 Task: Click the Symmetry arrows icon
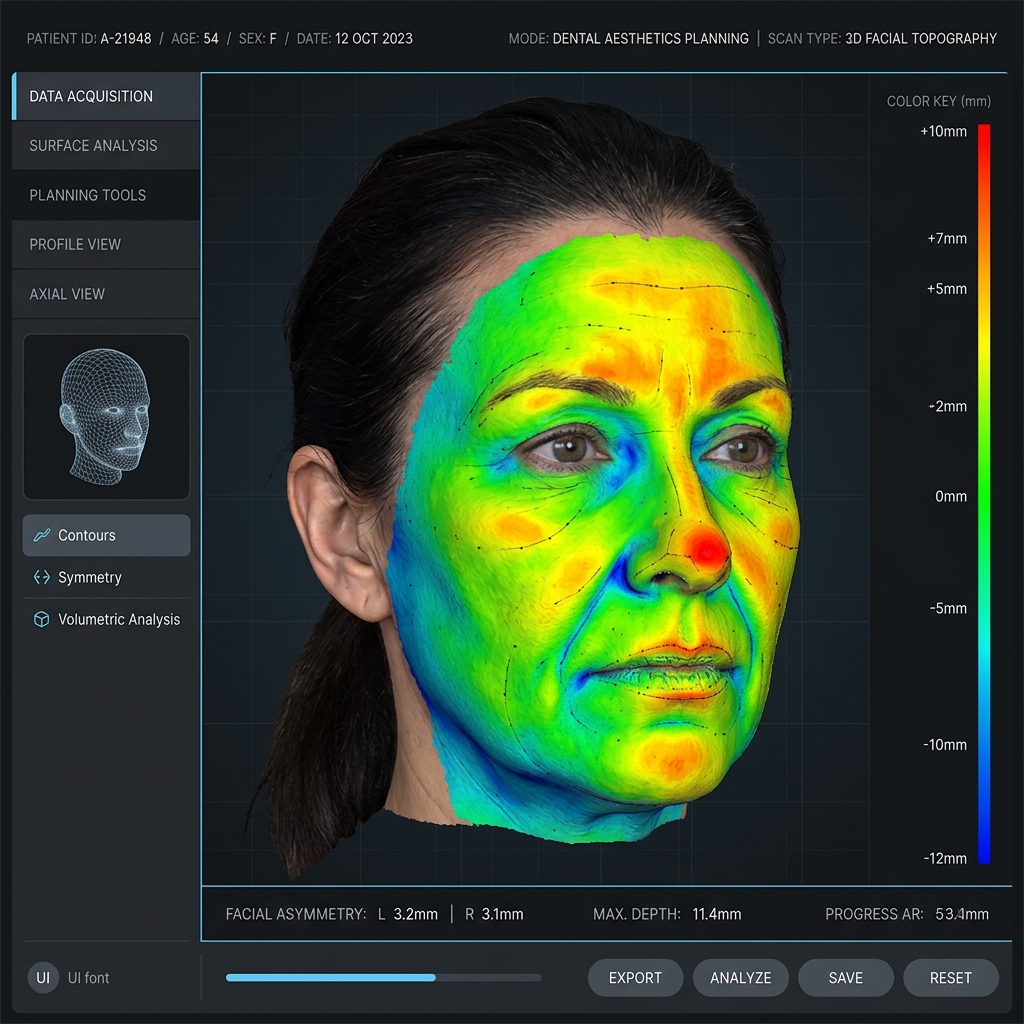42,577
